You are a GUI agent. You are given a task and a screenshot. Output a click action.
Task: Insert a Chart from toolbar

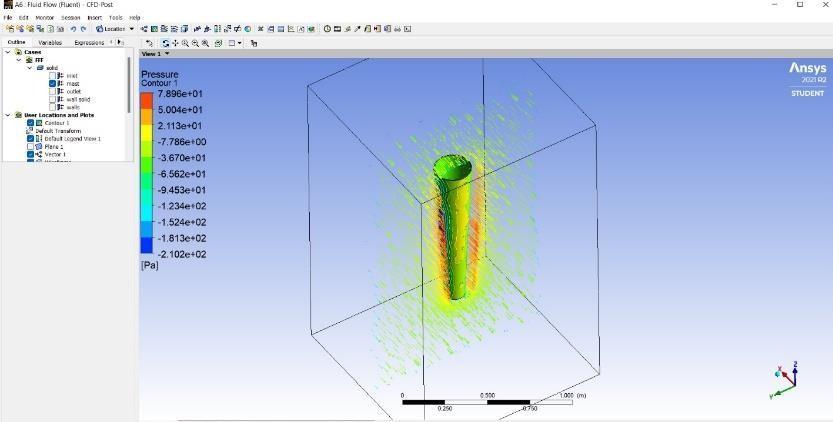click(291, 29)
